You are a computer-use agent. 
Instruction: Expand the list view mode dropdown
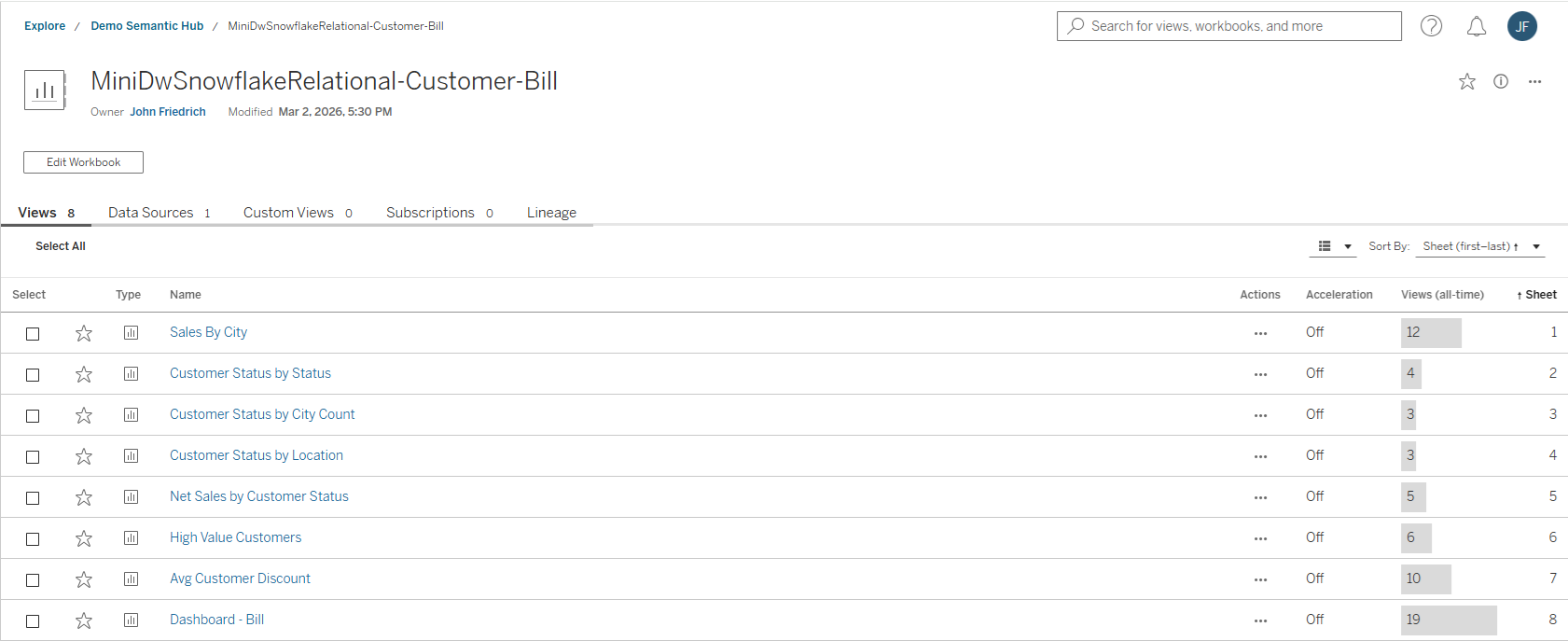(1335, 246)
